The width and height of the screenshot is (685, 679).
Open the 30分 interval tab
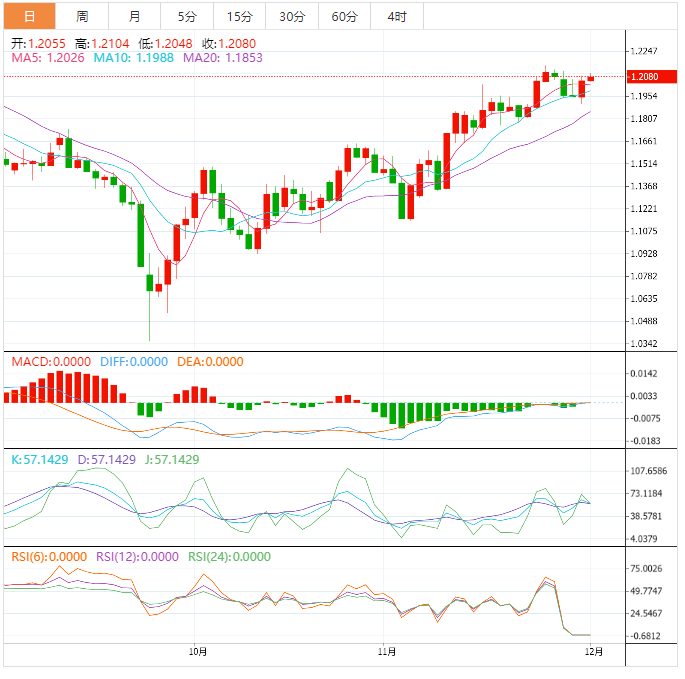tap(292, 16)
